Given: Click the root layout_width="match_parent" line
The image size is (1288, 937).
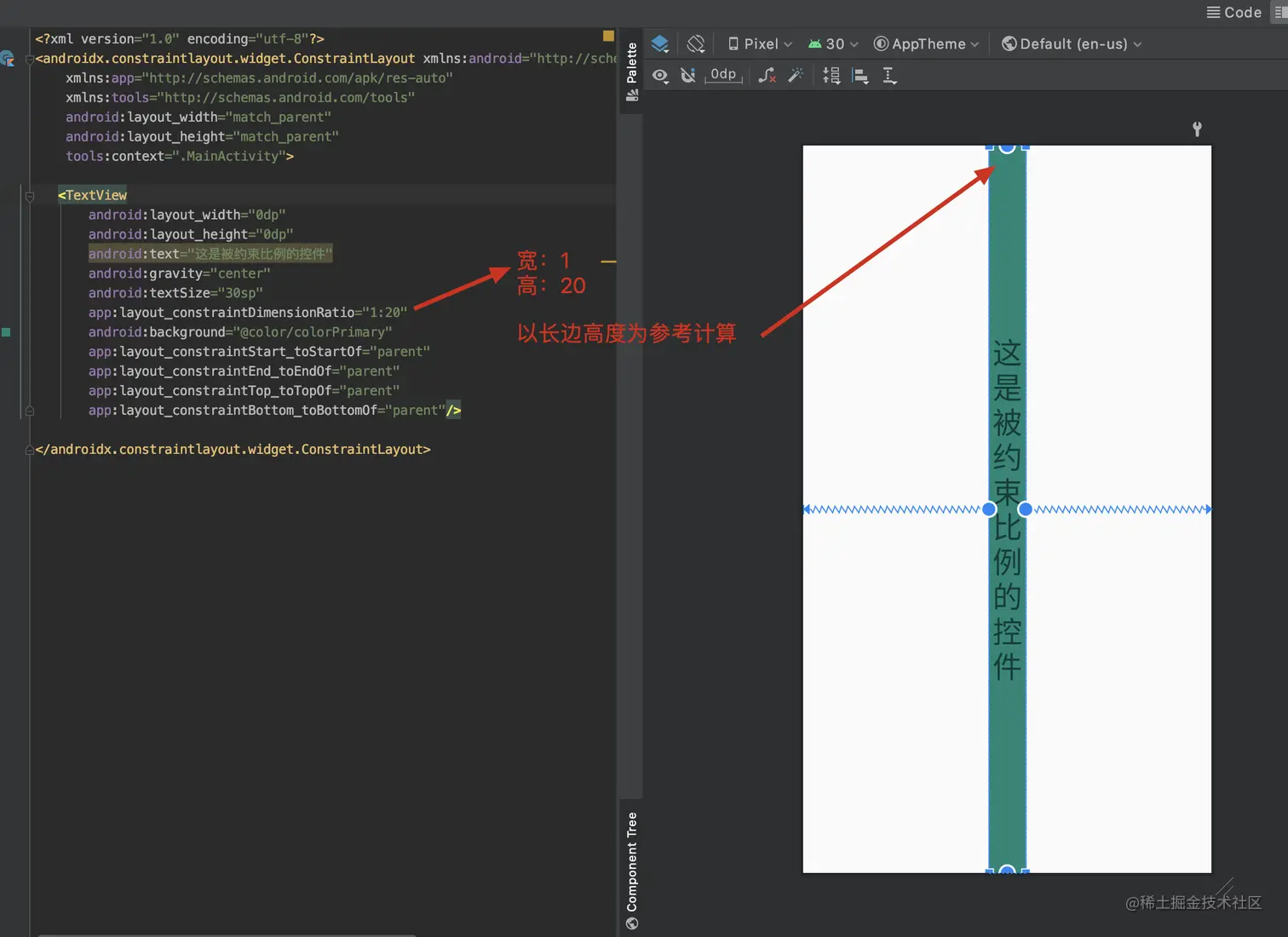Looking at the screenshot, I should (198, 117).
